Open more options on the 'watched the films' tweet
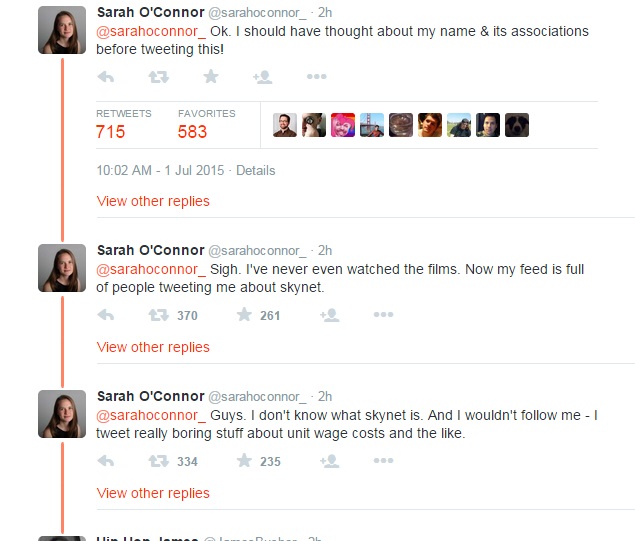The image size is (635, 541). (x=383, y=315)
